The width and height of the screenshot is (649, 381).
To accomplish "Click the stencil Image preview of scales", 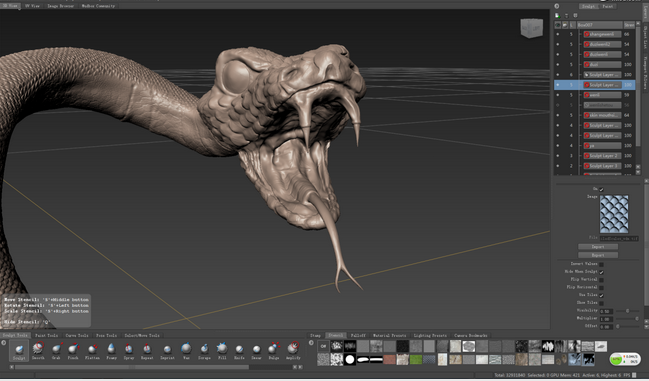I will (614, 214).
